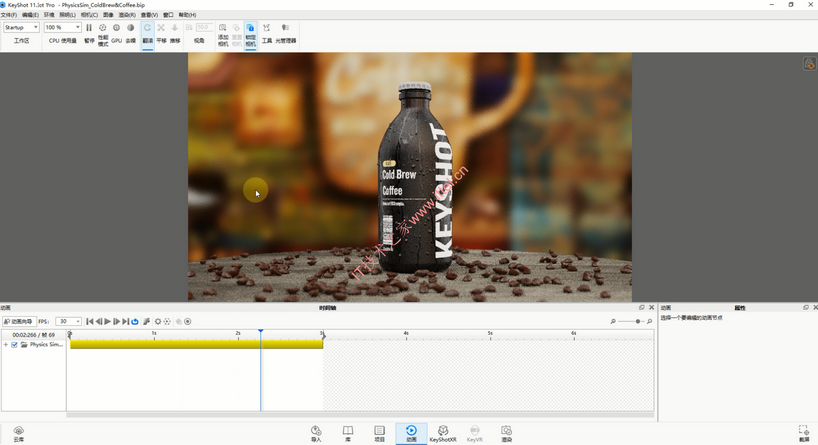Select the 翻滚 tumble camera tool
Image resolution: width=818 pixels, height=445 pixels.
coord(147,29)
